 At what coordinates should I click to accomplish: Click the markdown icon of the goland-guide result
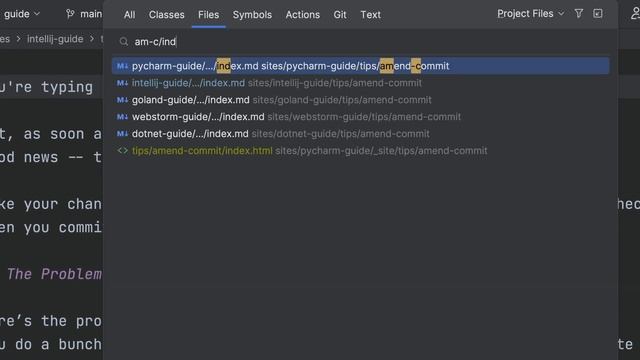tap(122, 100)
